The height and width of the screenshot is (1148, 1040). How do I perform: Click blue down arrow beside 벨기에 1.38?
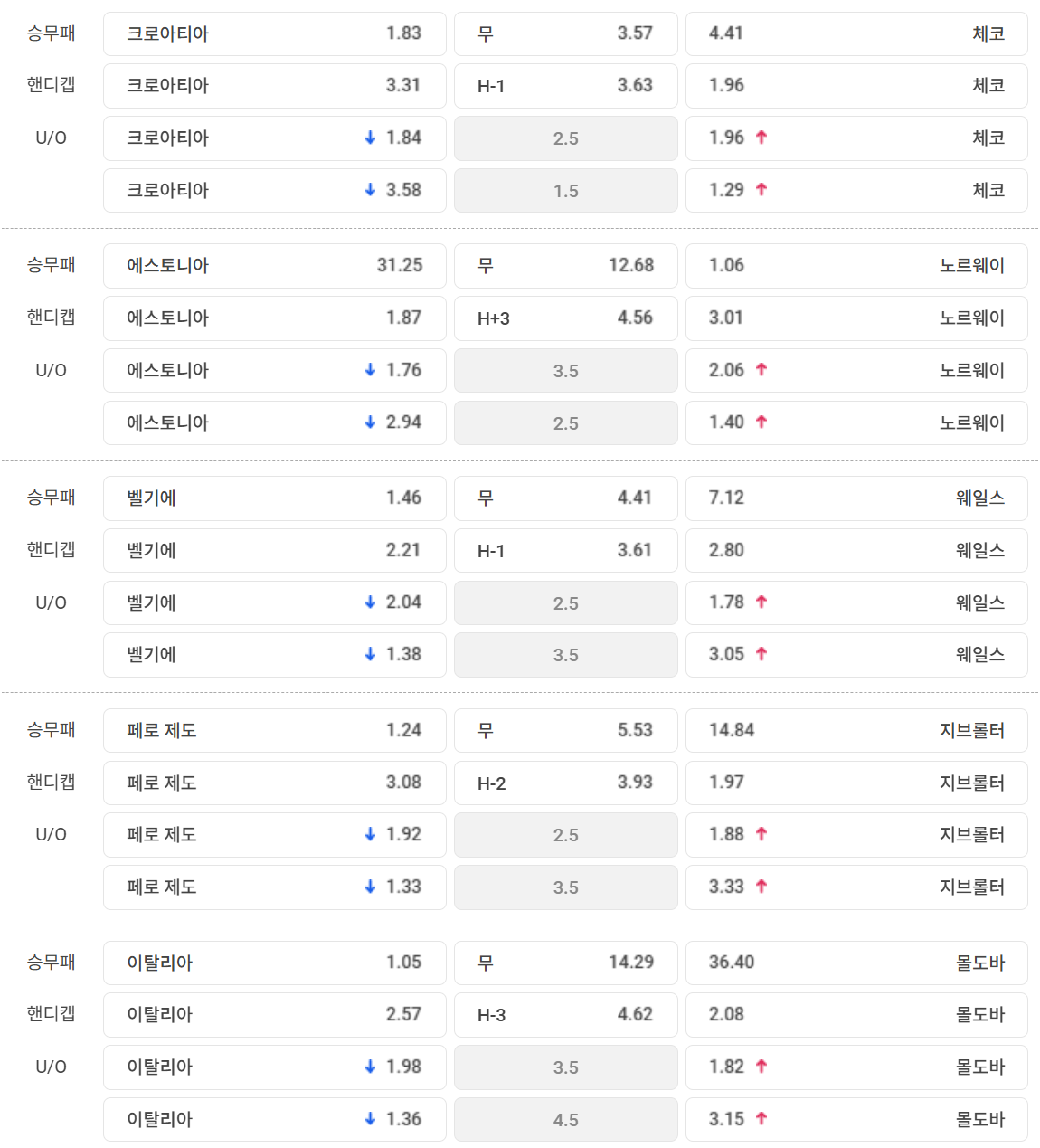pos(370,654)
